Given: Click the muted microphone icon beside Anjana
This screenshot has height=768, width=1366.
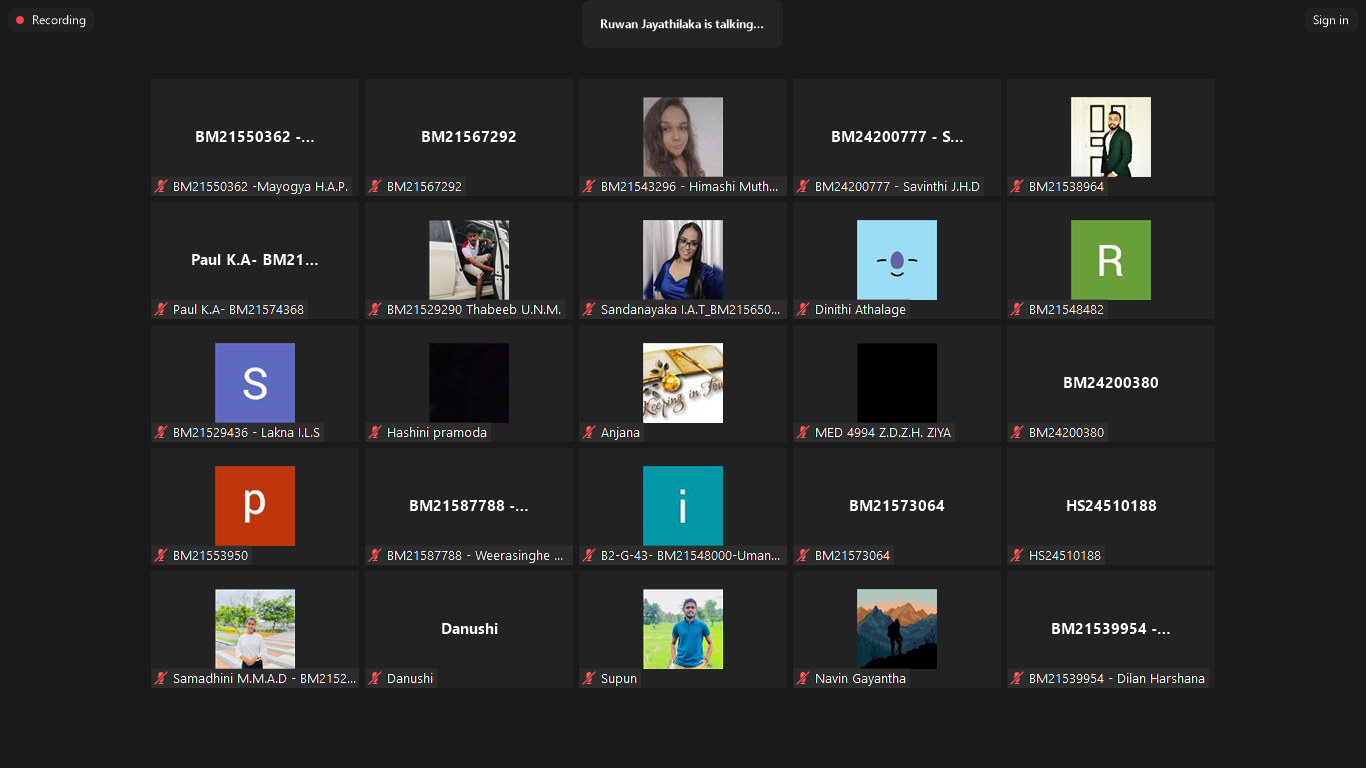Looking at the screenshot, I should pos(589,433).
